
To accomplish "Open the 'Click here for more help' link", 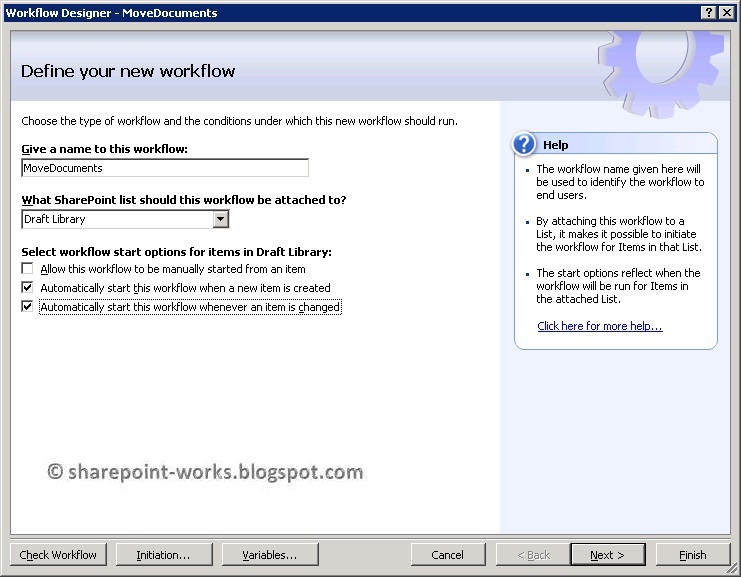I will click(x=600, y=326).
